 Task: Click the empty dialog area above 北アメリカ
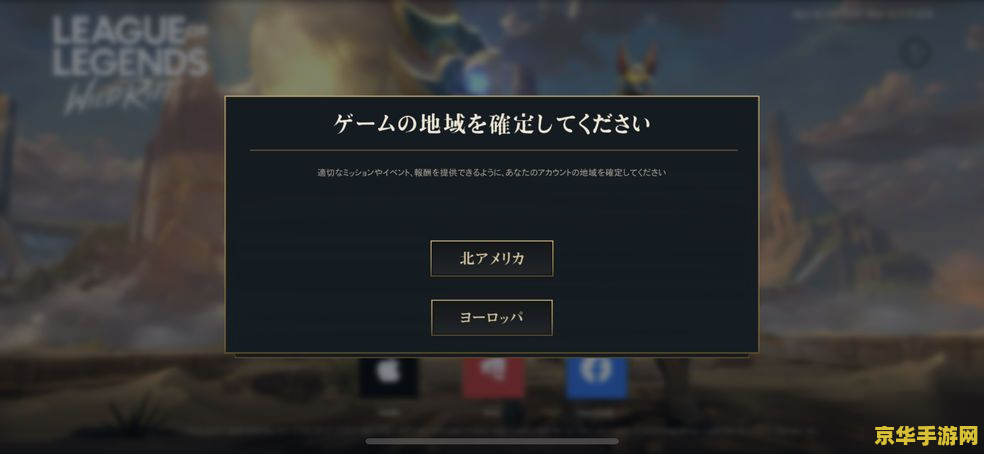point(491,209)
